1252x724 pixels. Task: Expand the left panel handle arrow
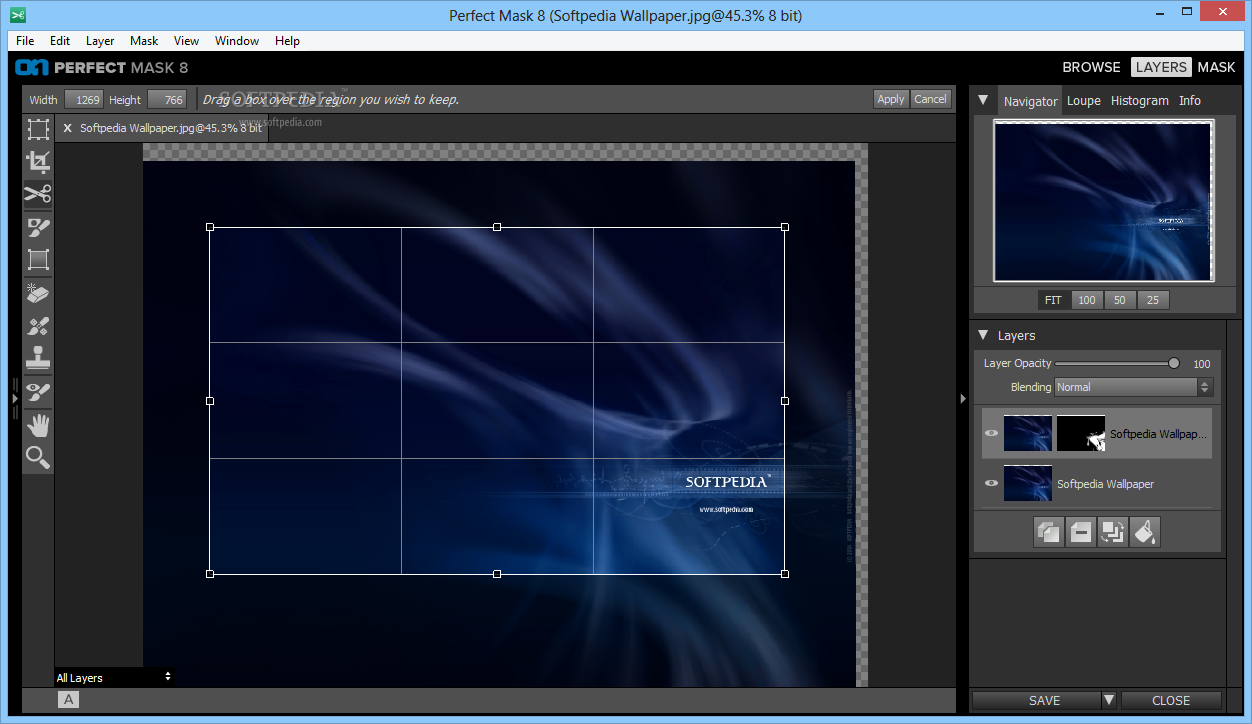click(15, 398)
